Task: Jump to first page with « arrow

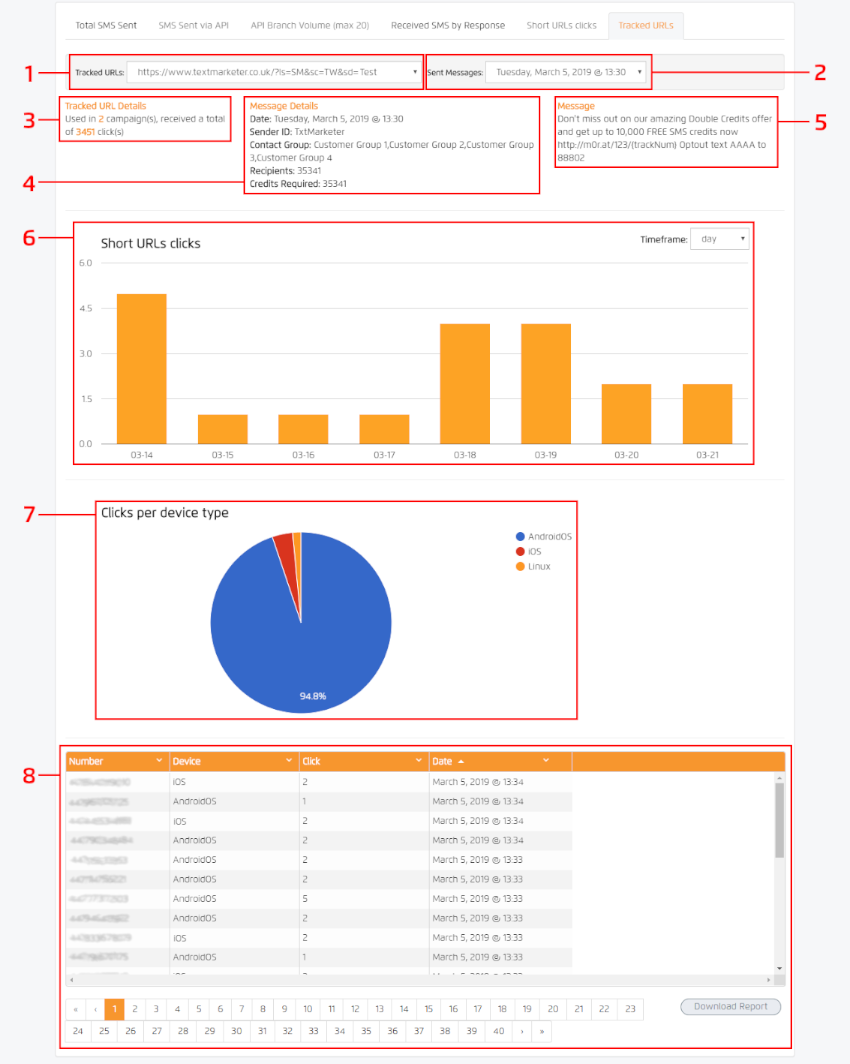Action: click(76, 1008)
